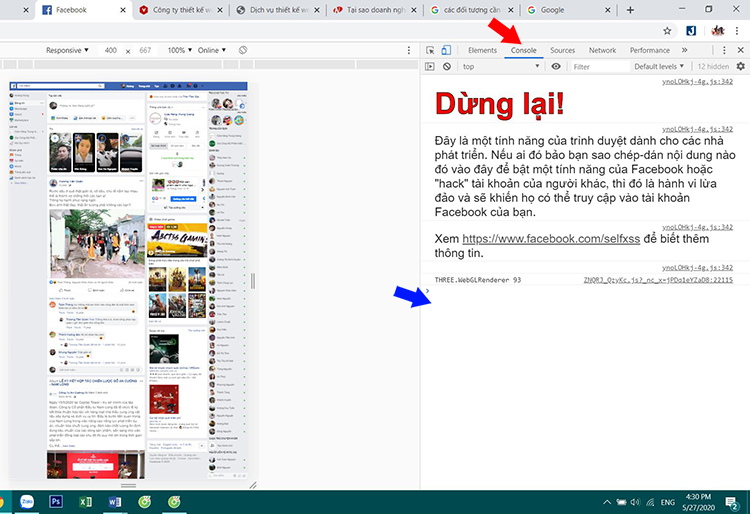Open the notification center icon
The height and width of the screenshot is (514, 750).
click(732, 503)
